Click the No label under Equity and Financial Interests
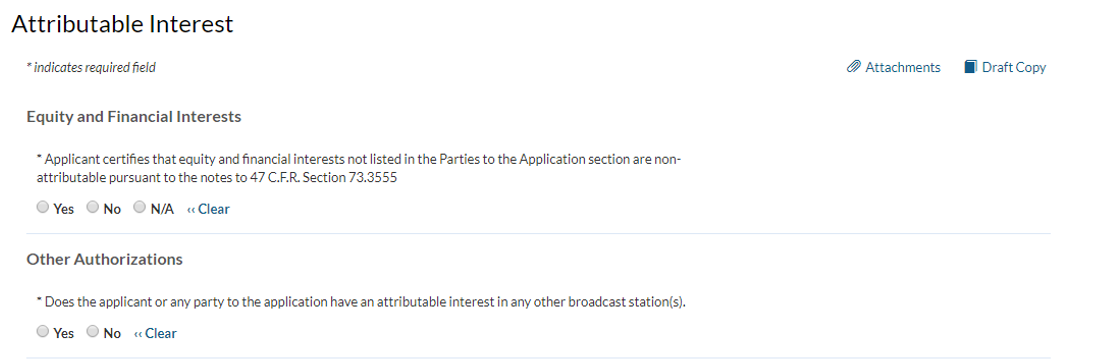This screenshot has width=1114, height=363. pos(112,209)
